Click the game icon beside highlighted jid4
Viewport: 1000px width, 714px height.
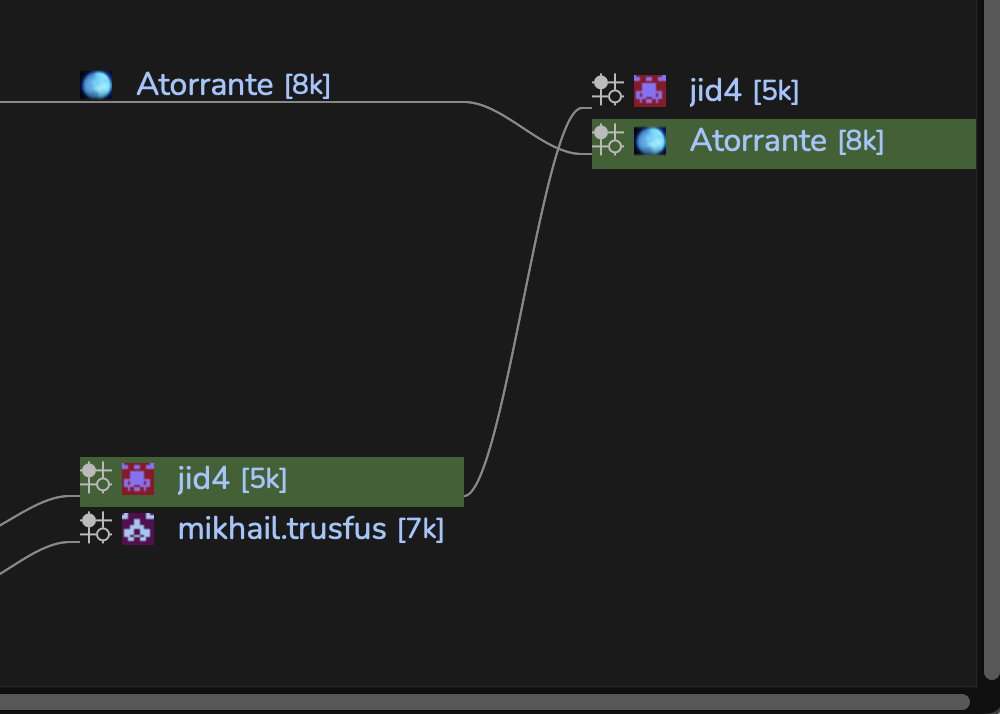coord(96,478)
